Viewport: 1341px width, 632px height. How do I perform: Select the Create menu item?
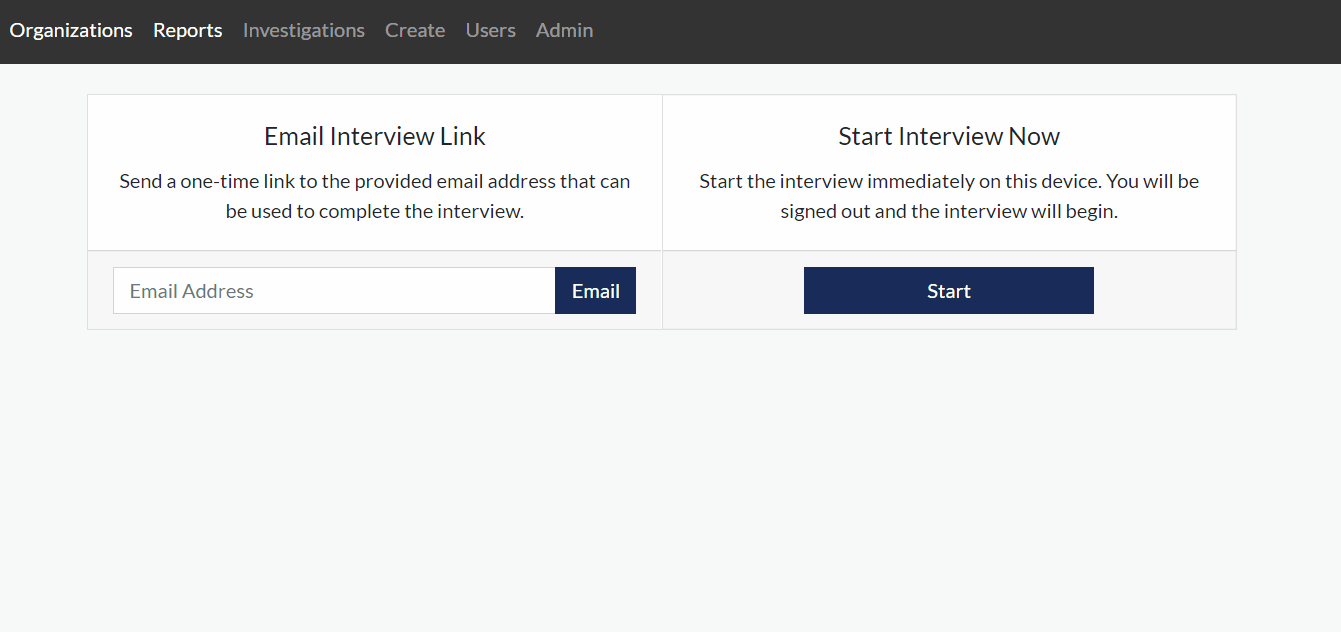point(415,30)
